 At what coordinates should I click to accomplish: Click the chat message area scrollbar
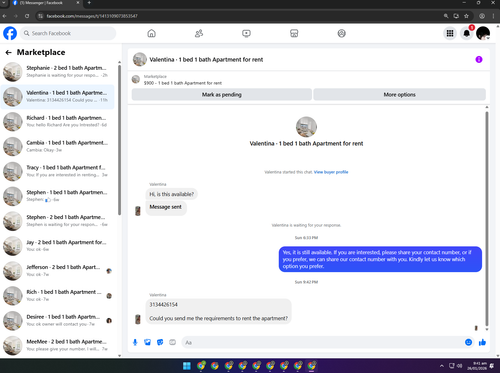[x=487, y=218]
